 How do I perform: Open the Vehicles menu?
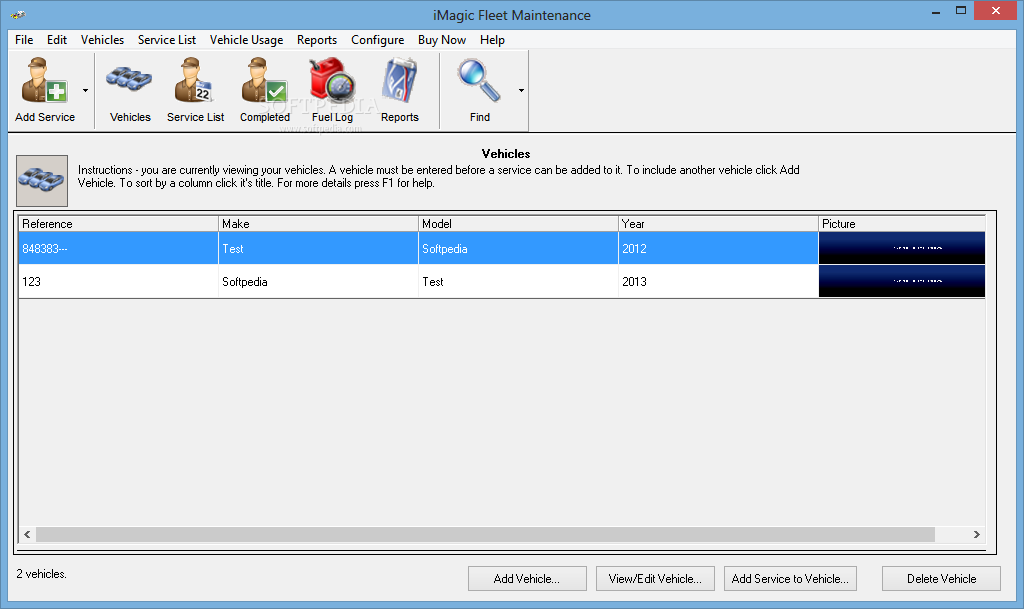pos(103,40)
